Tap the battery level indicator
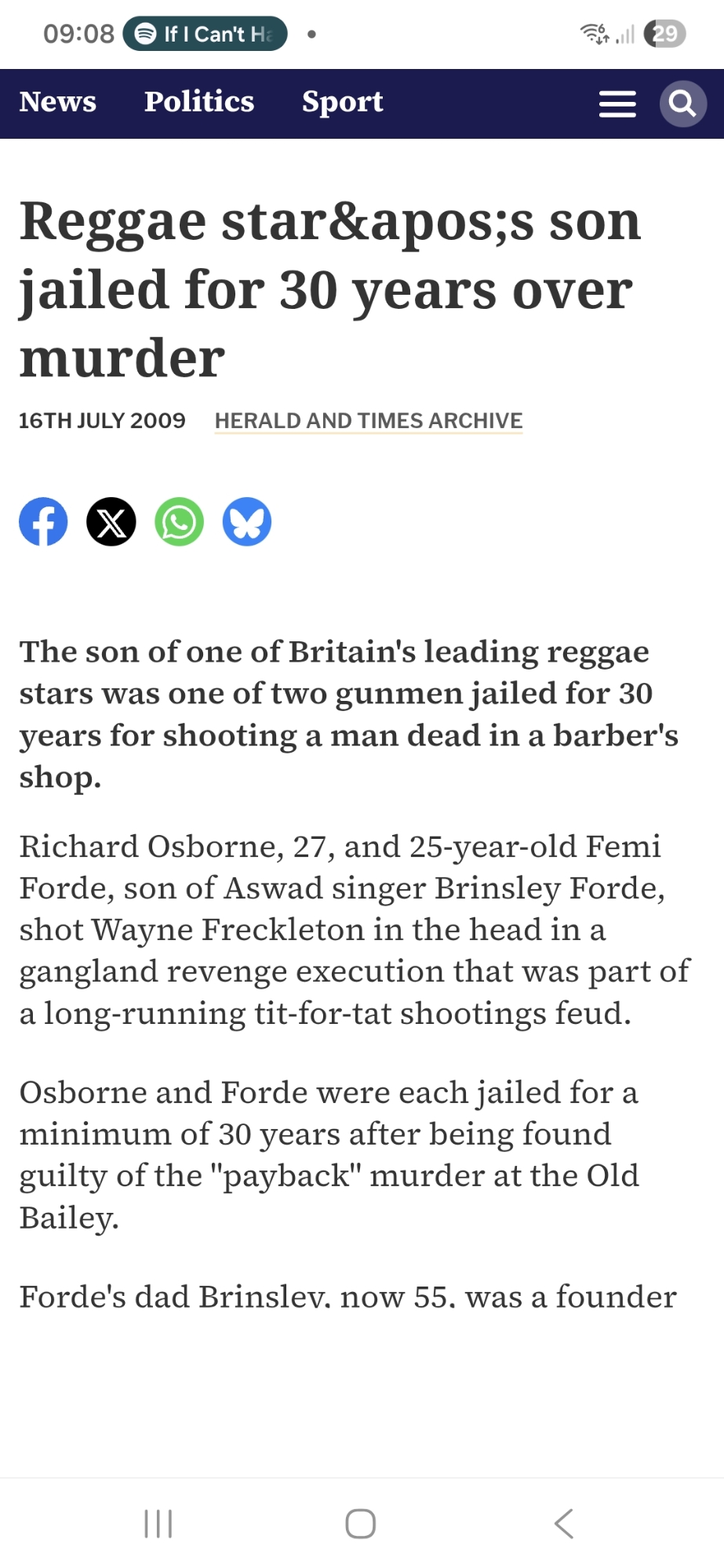This screenshot has width=724, height=1568. (x=664, y=34)
